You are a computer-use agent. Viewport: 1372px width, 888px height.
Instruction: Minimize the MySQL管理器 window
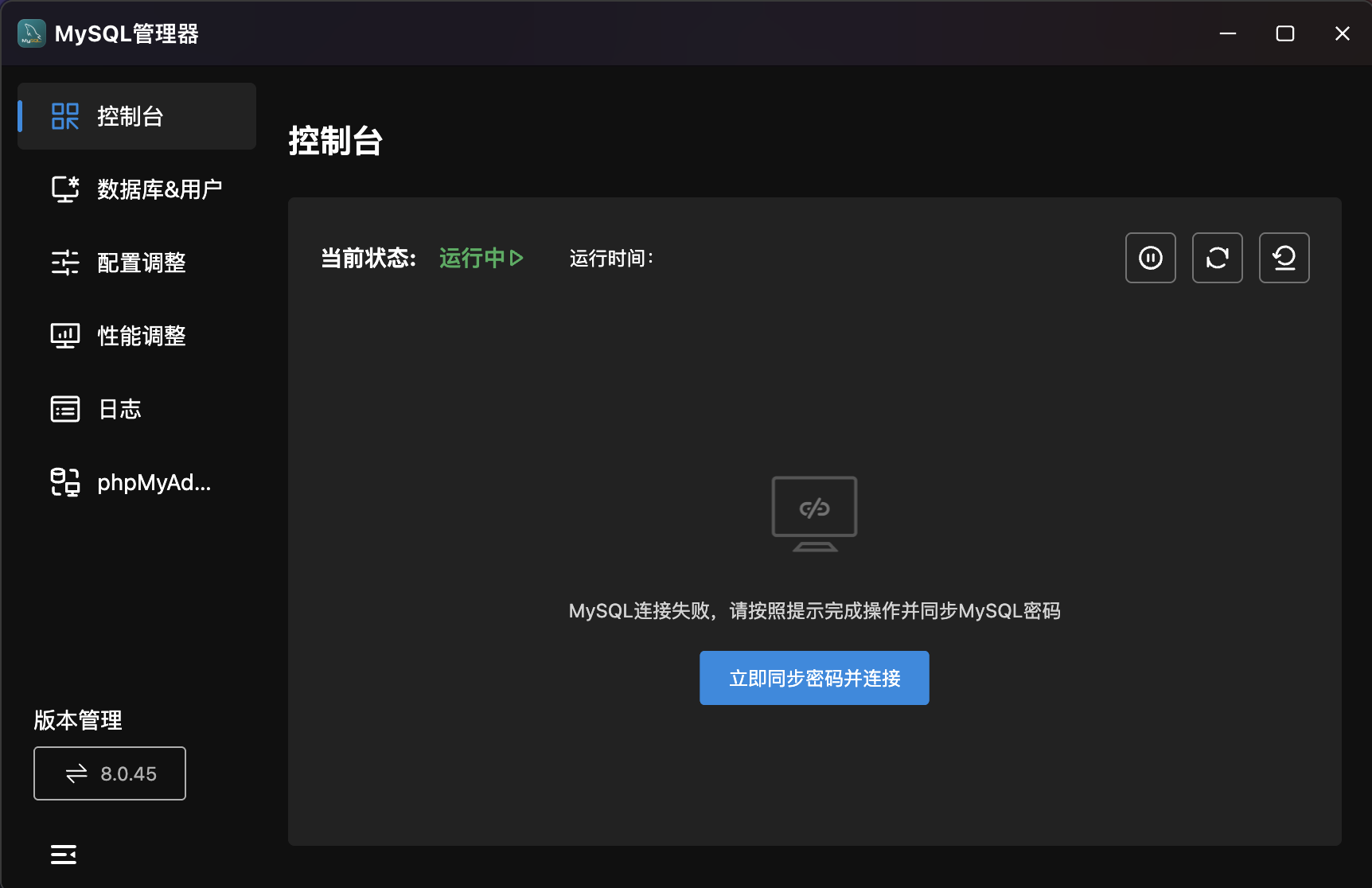(1228, 33)
